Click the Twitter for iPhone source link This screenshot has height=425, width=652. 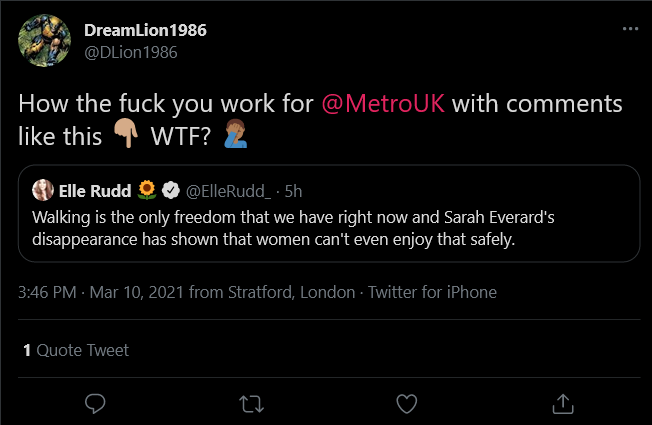(432, 292)
